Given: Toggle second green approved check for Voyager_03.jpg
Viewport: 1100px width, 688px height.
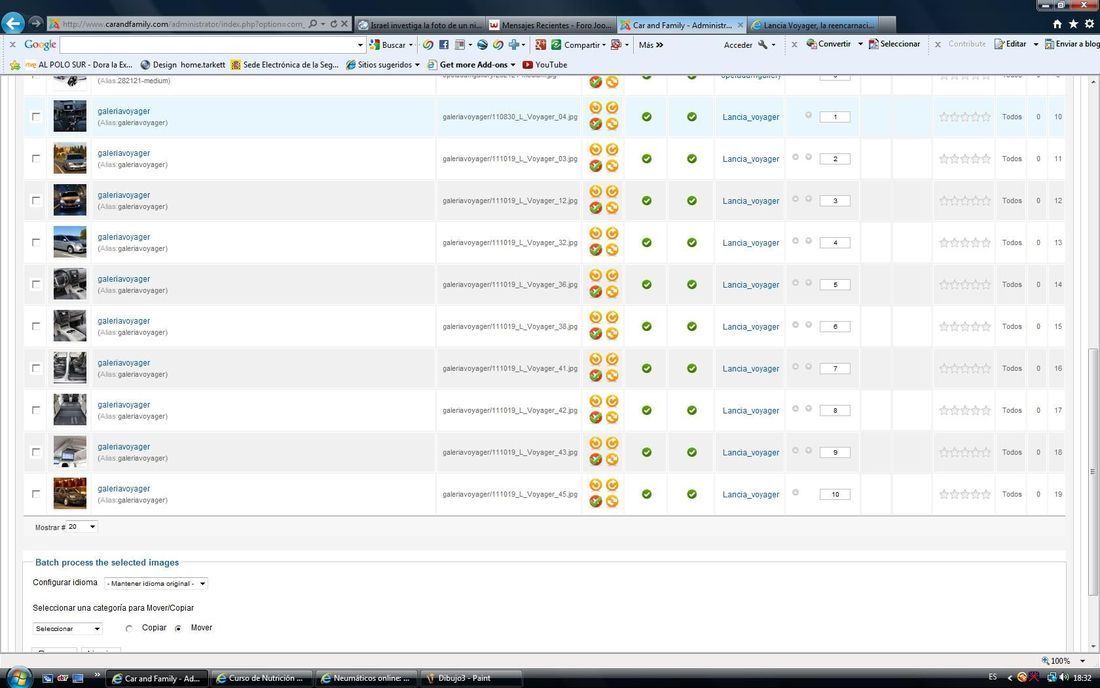Looking at the screenshot, I should pyautogui.click(x=692, y=158).
